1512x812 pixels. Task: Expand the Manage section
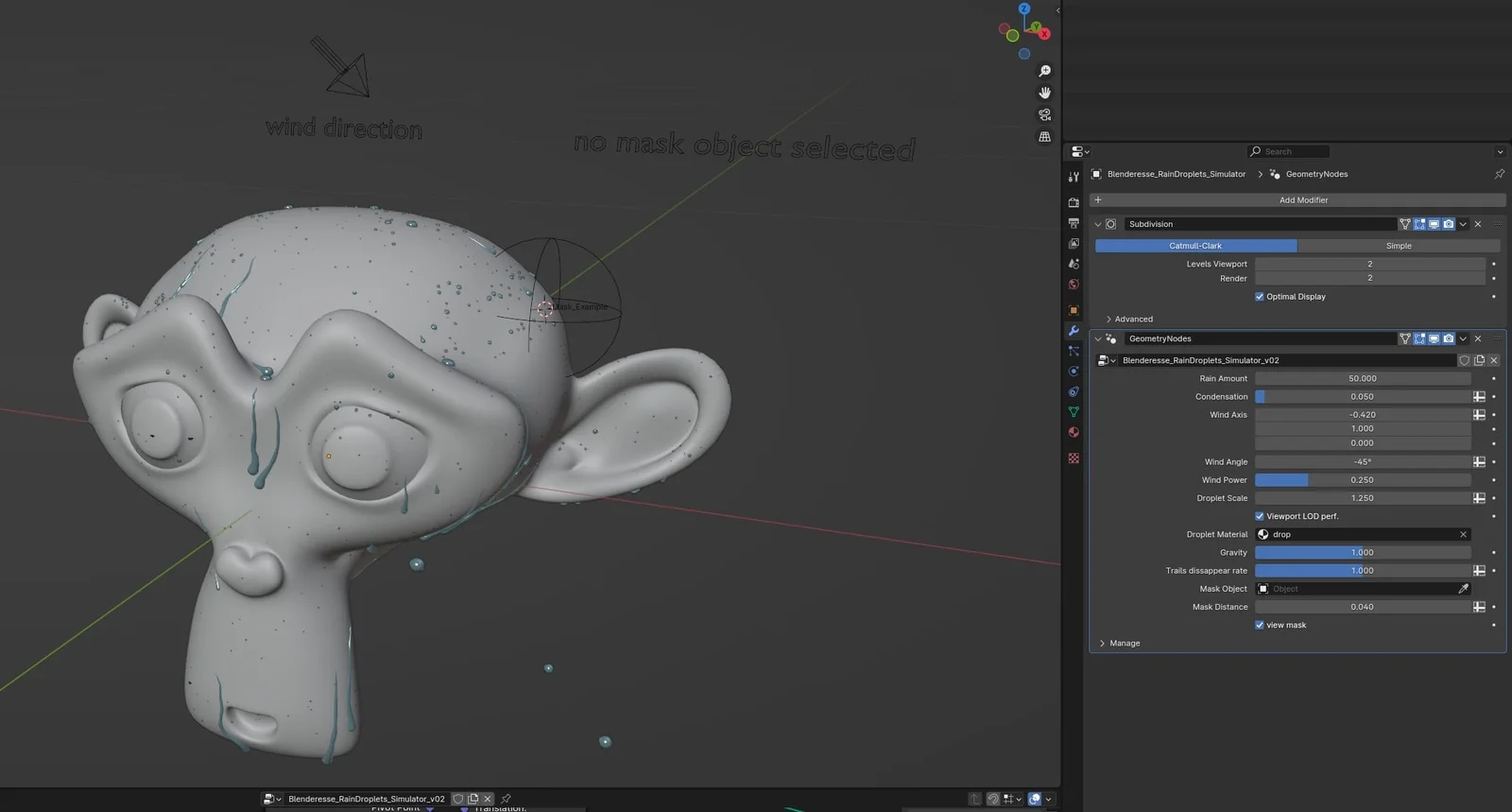click(1124, 644)
